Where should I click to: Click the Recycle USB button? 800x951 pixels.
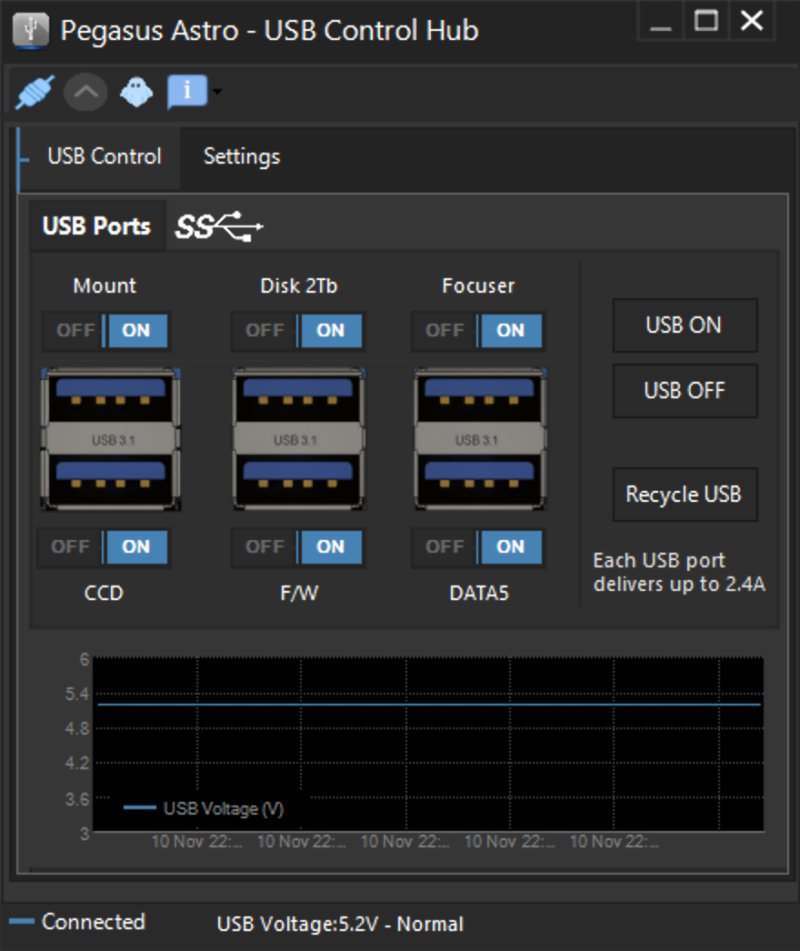(x=685, y=494)
